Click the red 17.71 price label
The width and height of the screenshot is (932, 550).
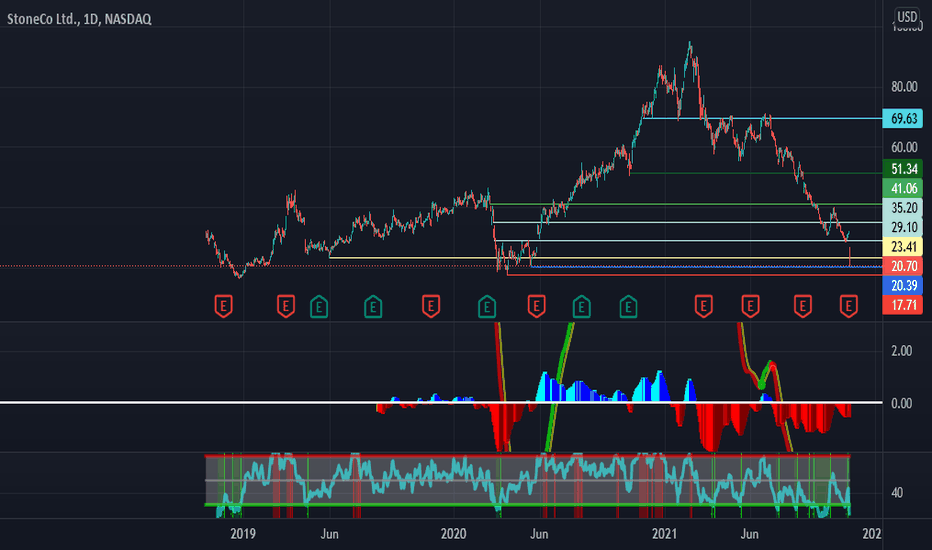(903, 305)
